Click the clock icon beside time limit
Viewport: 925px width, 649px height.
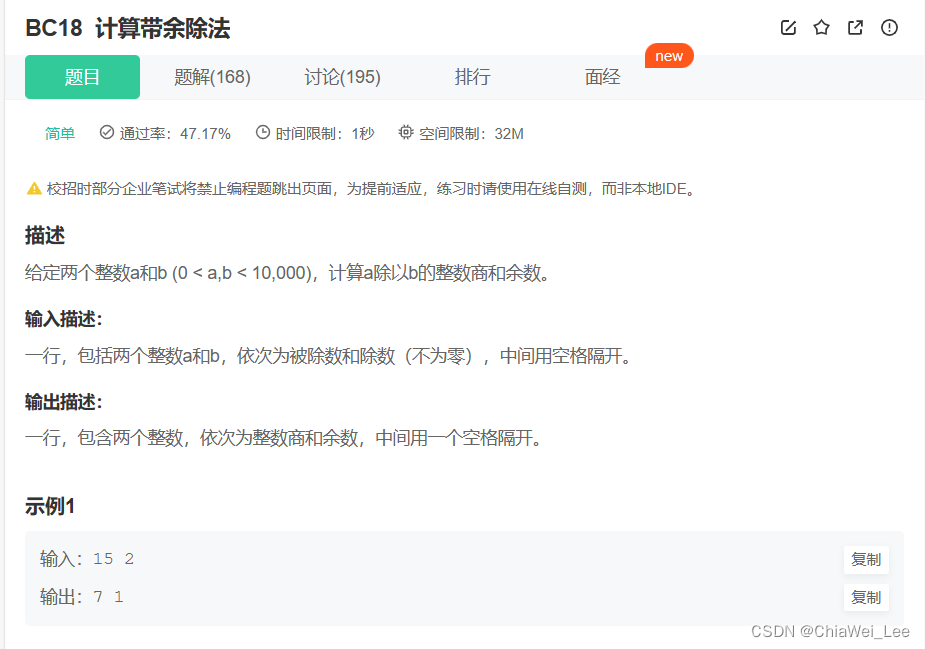[263, 132]
